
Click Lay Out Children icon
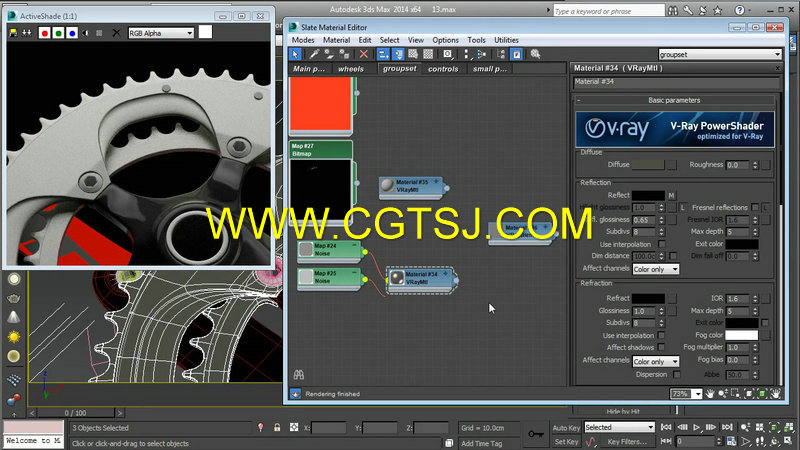(482, 54)
